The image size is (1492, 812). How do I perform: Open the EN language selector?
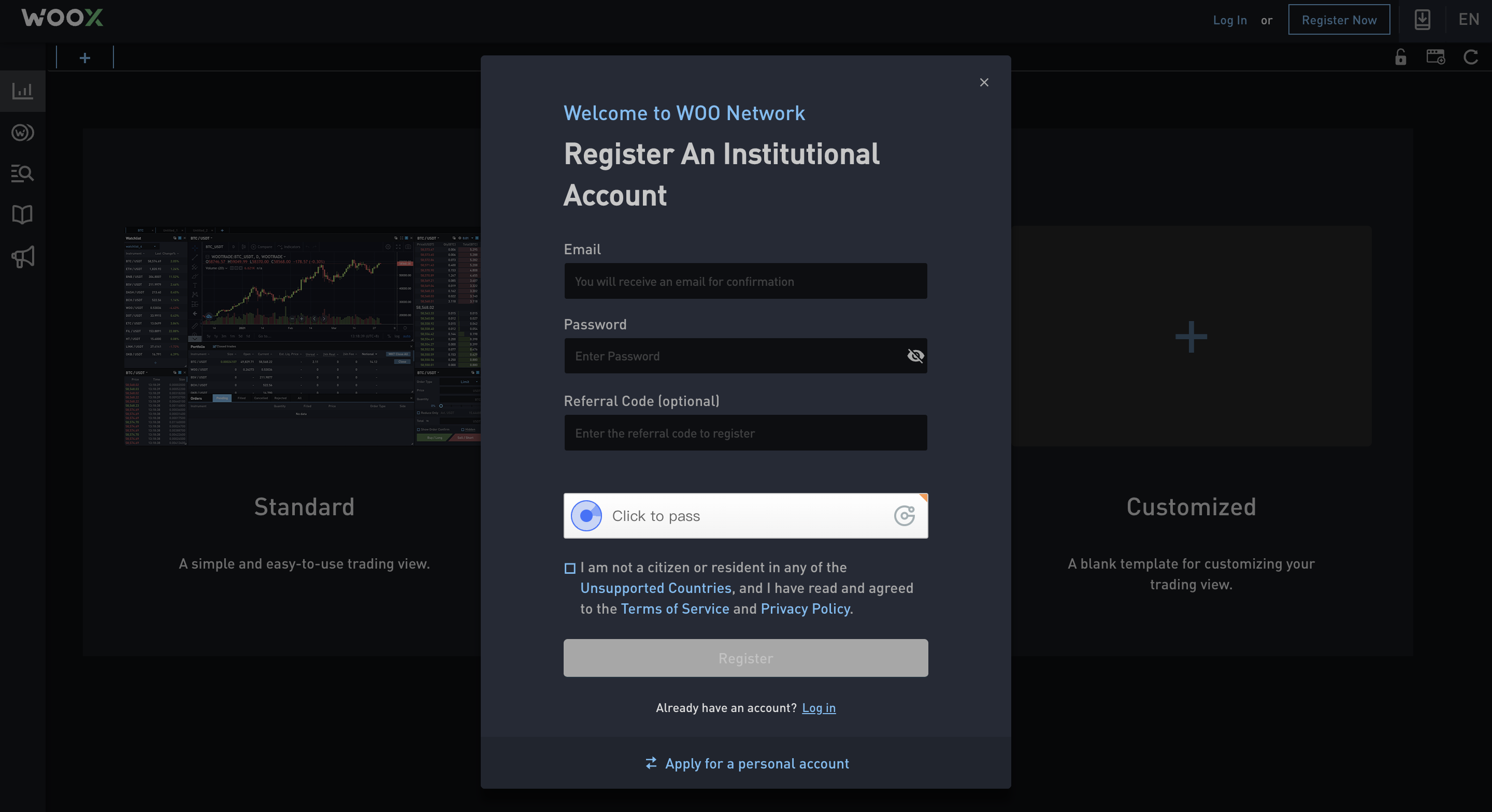pos(1468,20)
